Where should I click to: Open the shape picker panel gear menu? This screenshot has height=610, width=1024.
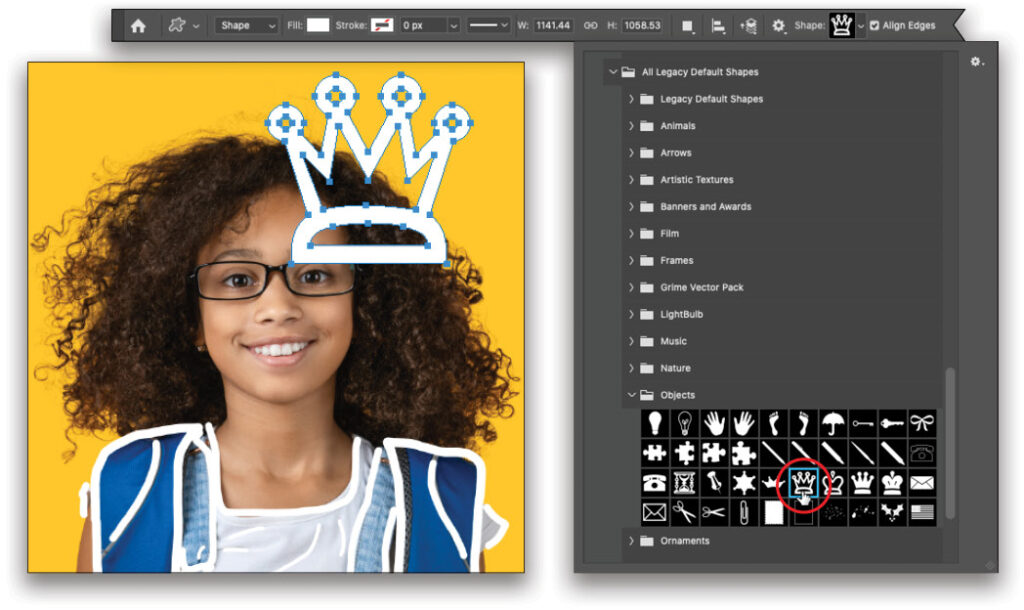(976, 61)
